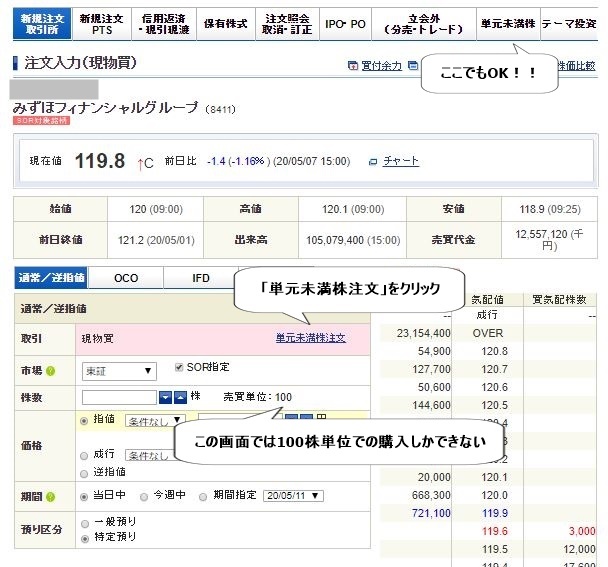Click the chart popup icon beside チャート
This screenshot has height=567, width=608.
click(373, 162)
